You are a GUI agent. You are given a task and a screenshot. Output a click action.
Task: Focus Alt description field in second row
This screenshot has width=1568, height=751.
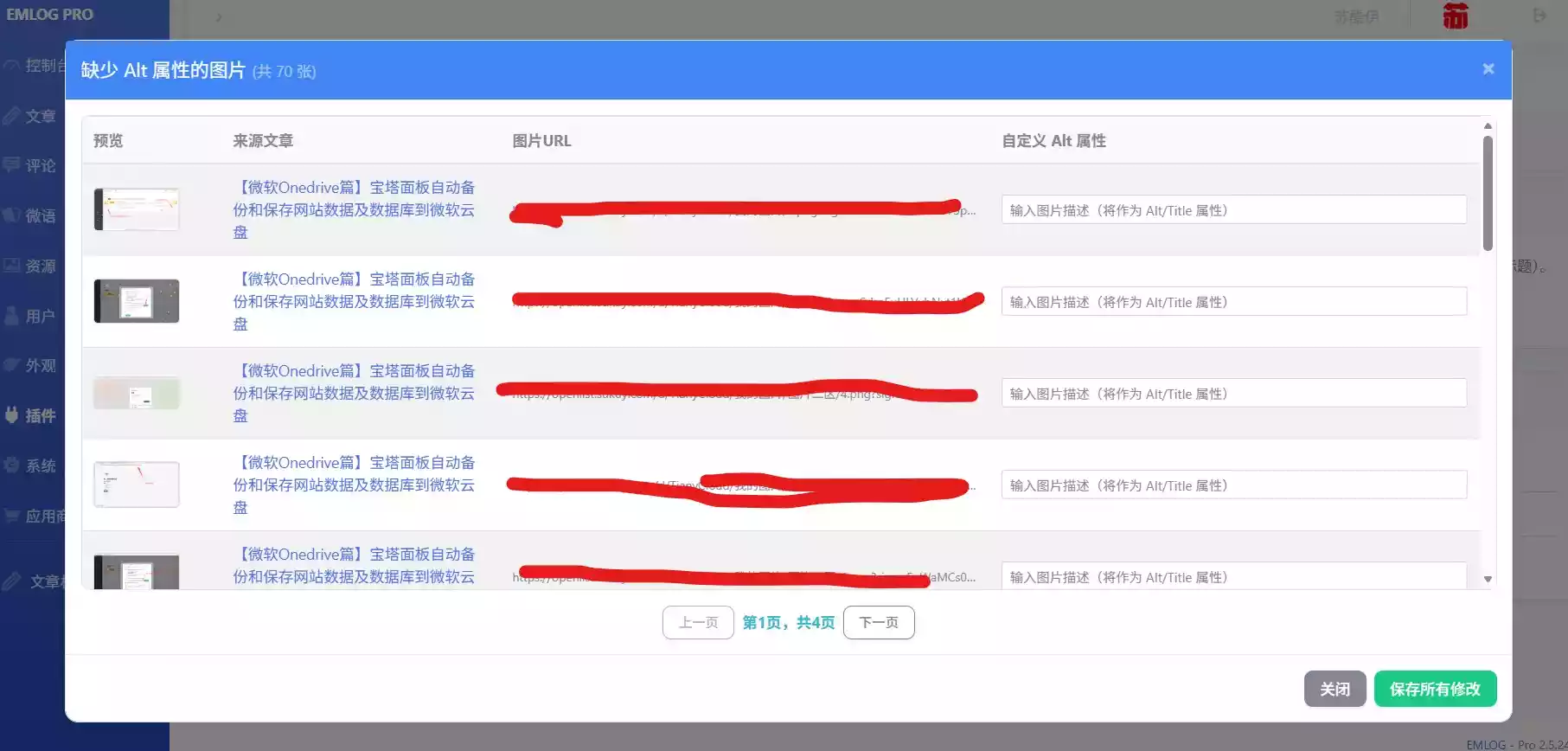(x=1233, y=301)
